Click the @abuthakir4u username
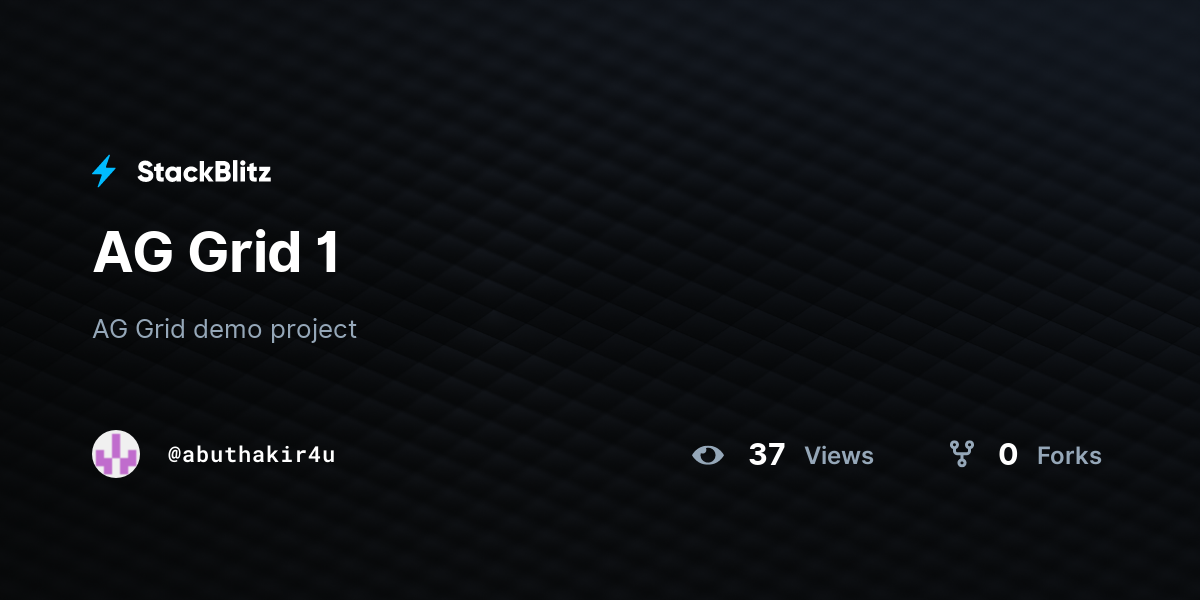The width and height of the screenshot is (1200, 600). (x=251, y=454)
